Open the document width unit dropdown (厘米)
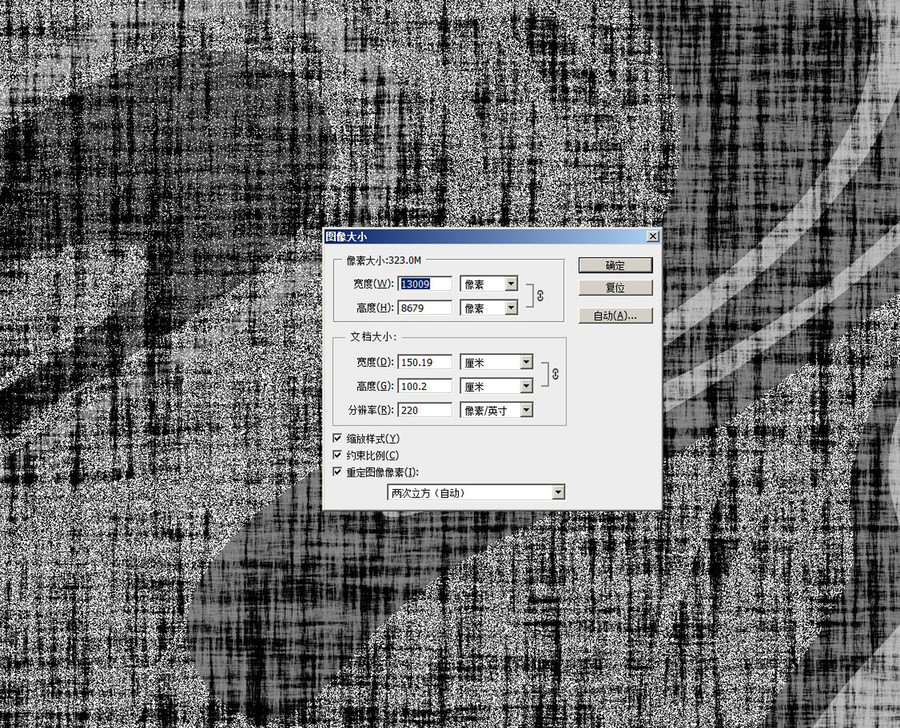 [496, 362]
